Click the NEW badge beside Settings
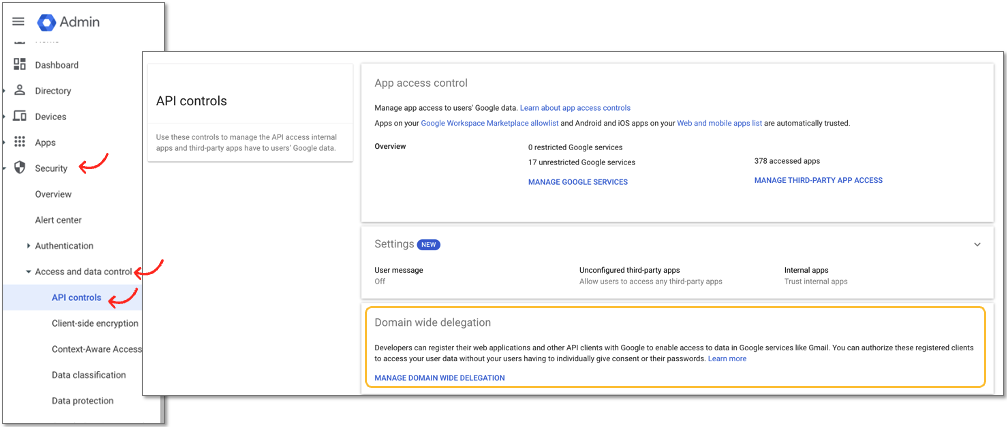 [428, 245]
